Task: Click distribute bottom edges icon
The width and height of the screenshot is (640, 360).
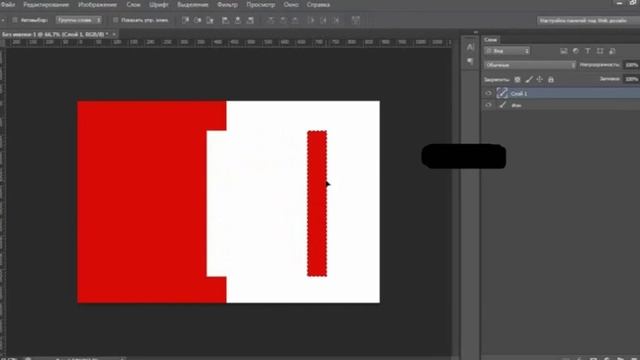Action: 295,20
